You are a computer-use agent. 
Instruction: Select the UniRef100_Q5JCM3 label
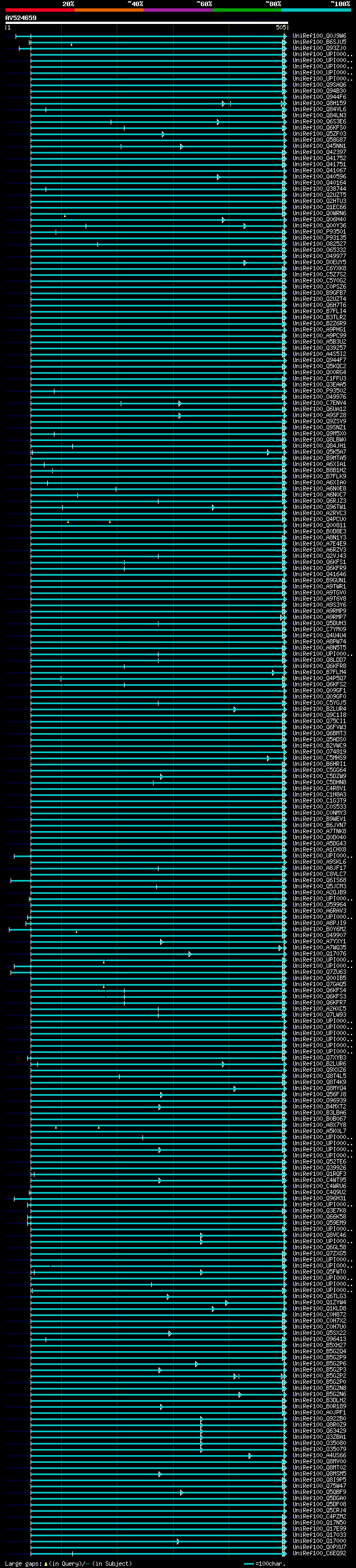(x=319, y=886)
